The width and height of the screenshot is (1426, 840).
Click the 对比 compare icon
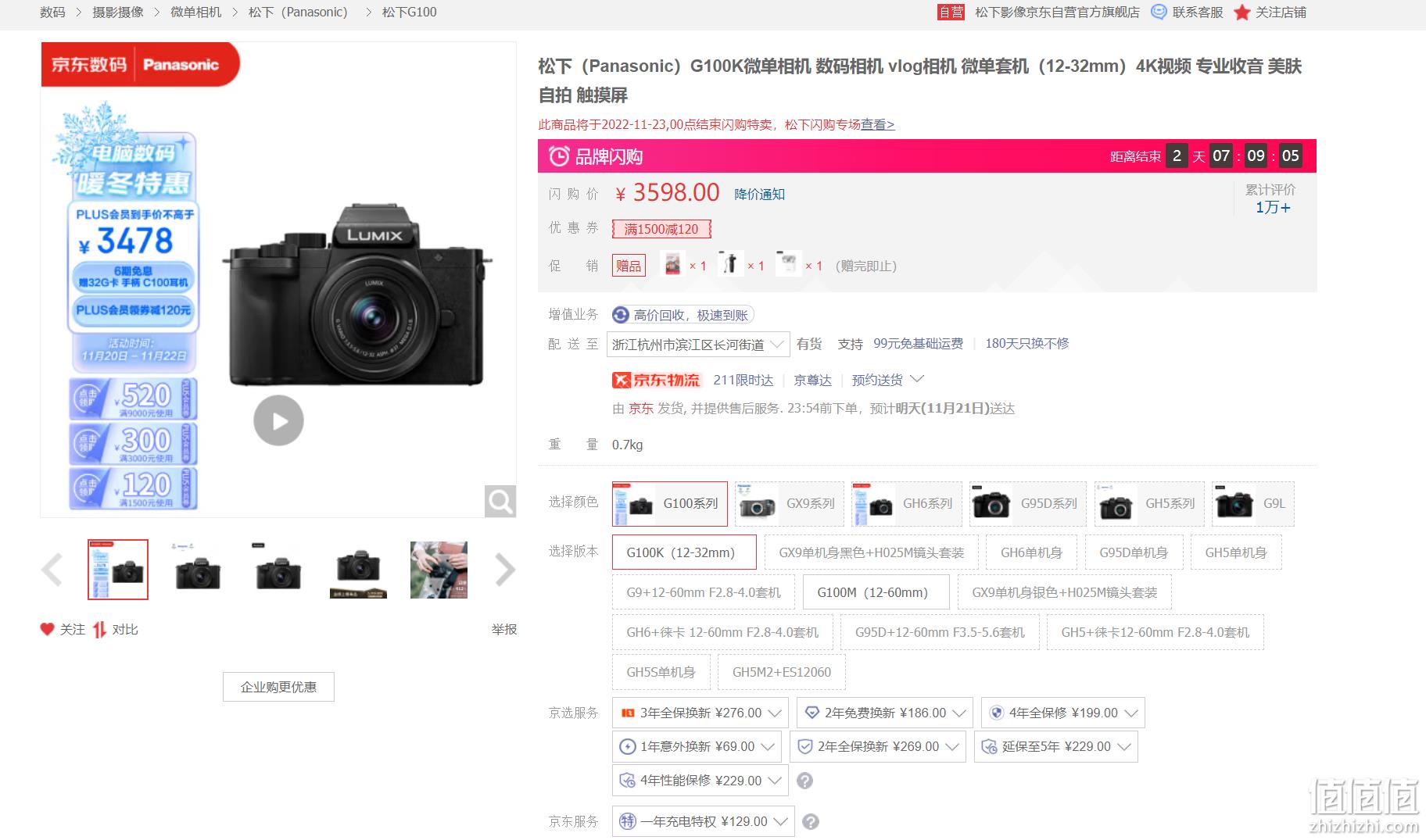point(99,630)
